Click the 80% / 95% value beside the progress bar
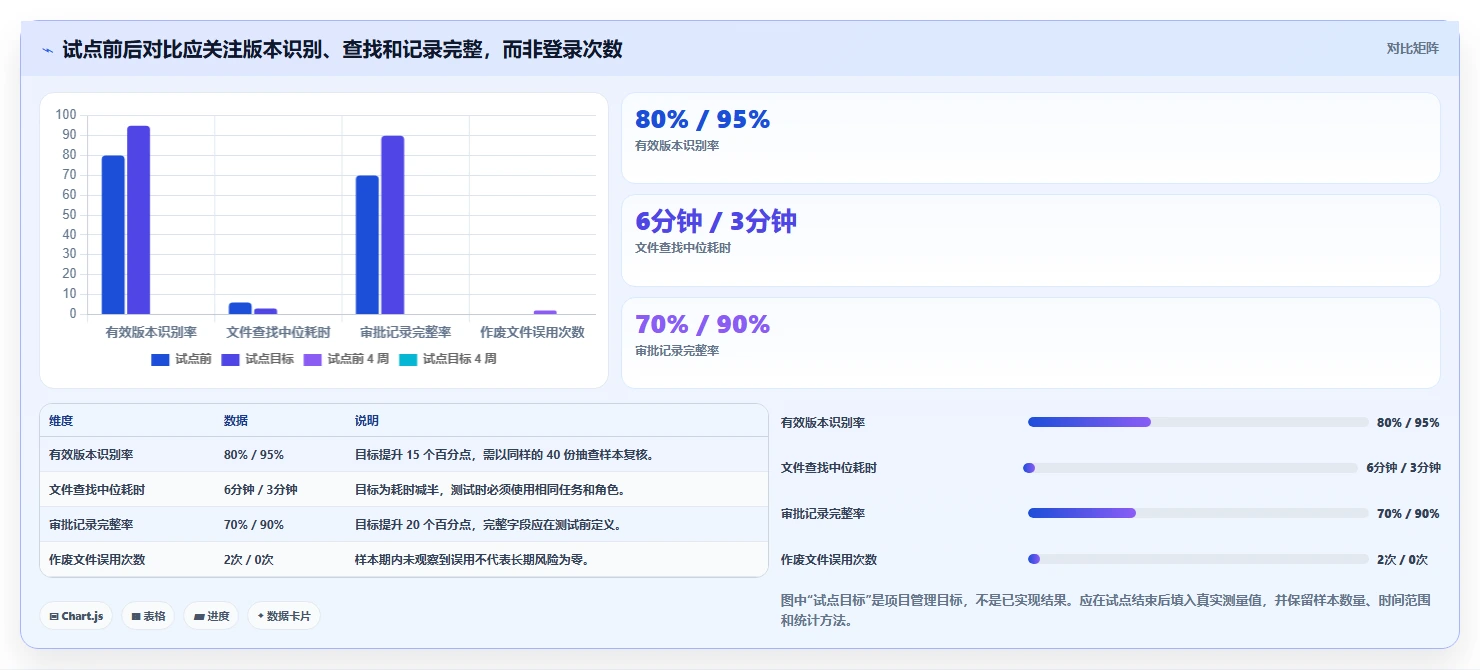The width and height of the screenshot is (1480, 670). click(x=1408, y=422)
